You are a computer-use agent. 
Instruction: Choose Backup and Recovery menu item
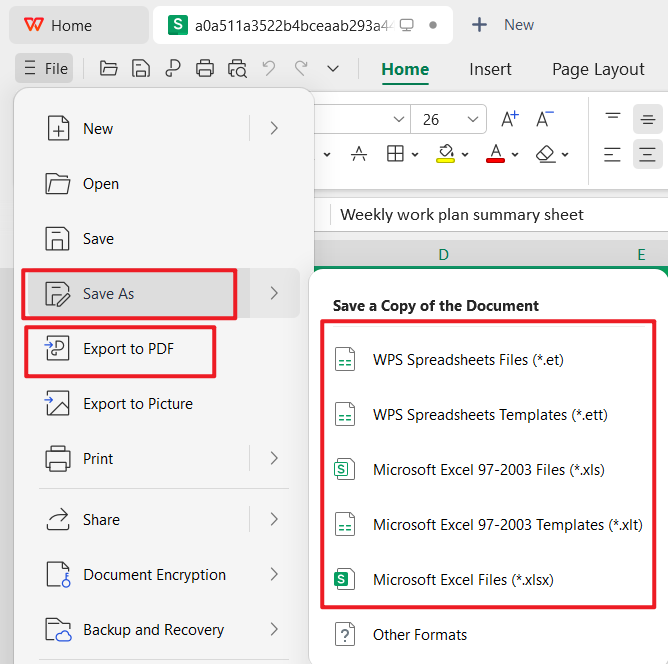coord(135,630)
